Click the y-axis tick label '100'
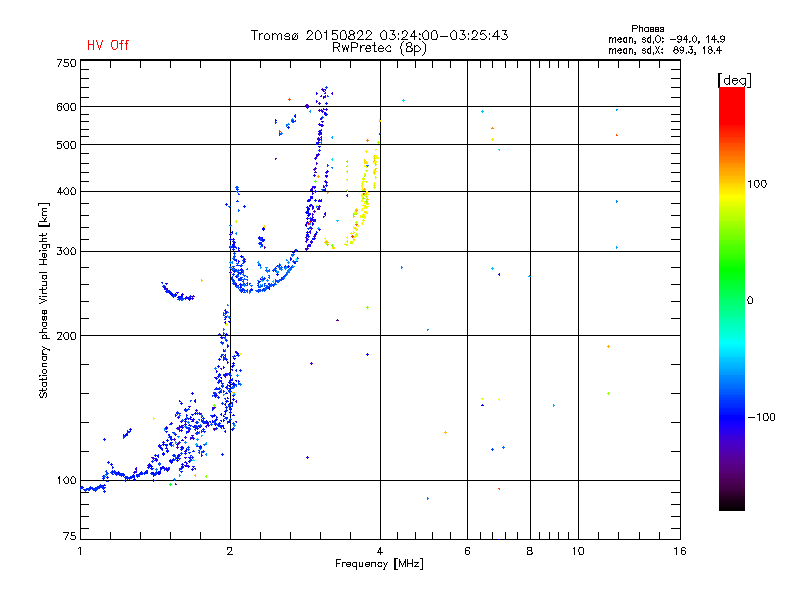 coord(66,481)
